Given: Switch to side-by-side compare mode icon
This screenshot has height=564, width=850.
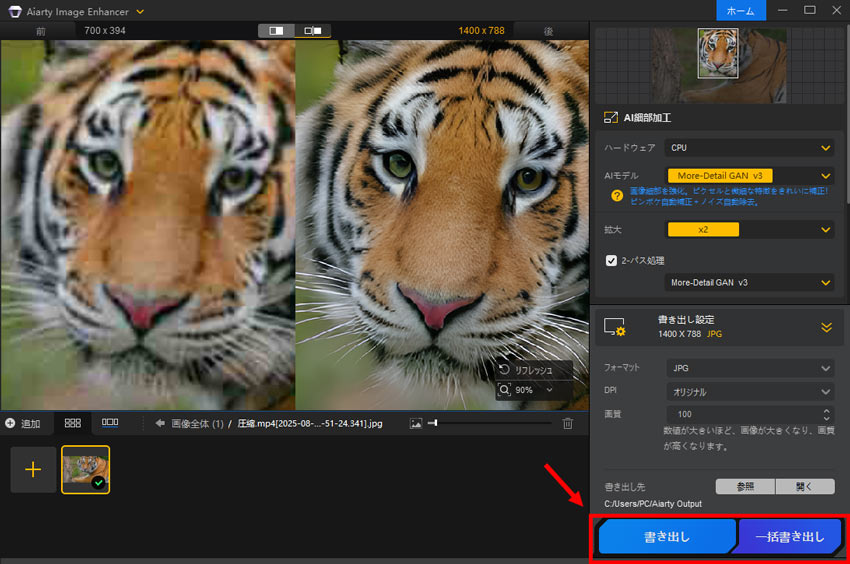Looking at the screenshot, I should pos(313,30).
